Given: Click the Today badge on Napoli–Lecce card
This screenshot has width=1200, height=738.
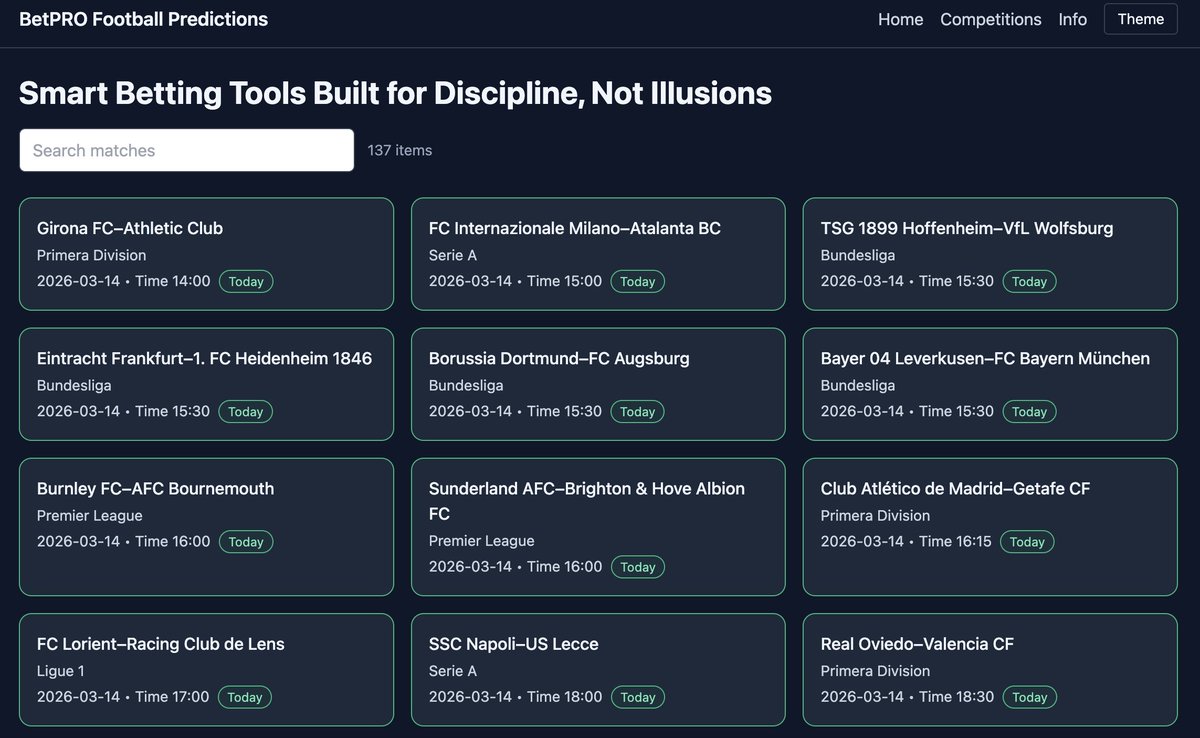Looking at the screenshot, I should point(638,697).
